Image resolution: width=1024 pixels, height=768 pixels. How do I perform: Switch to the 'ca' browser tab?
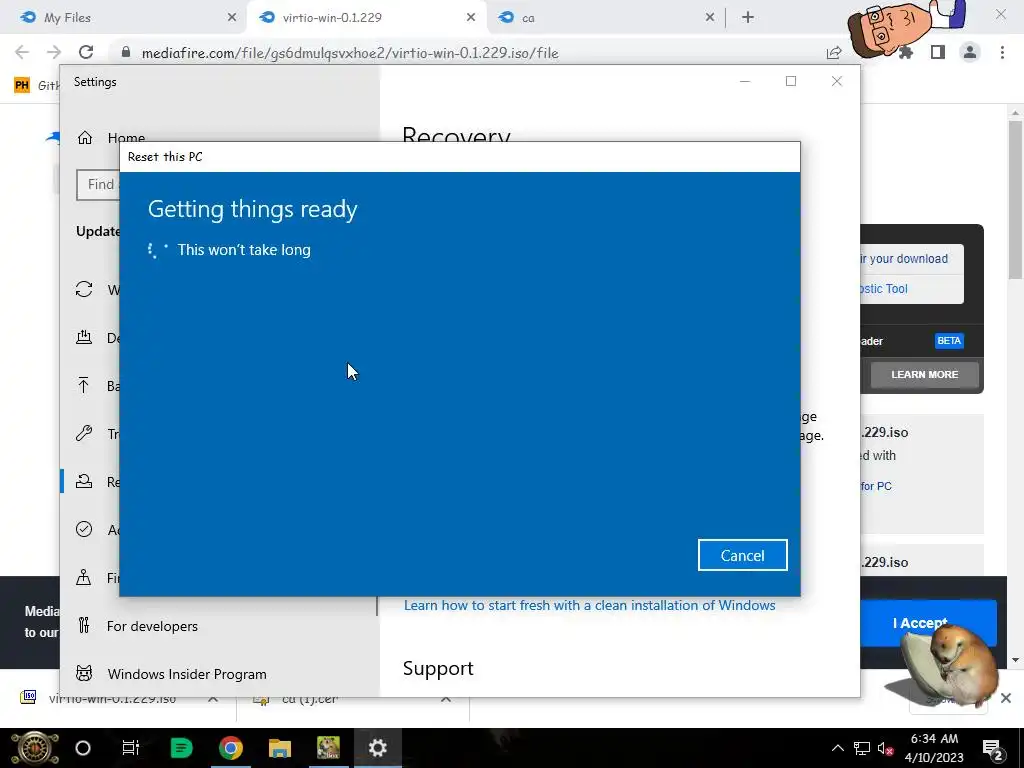(x=606, y=18)
